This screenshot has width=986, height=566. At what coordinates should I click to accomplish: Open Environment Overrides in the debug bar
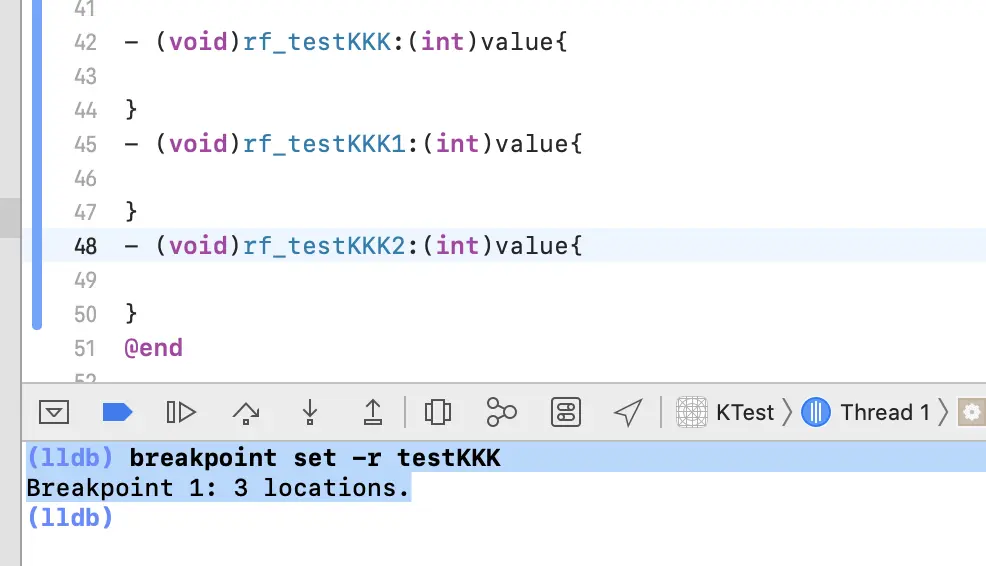click(565, 413)
